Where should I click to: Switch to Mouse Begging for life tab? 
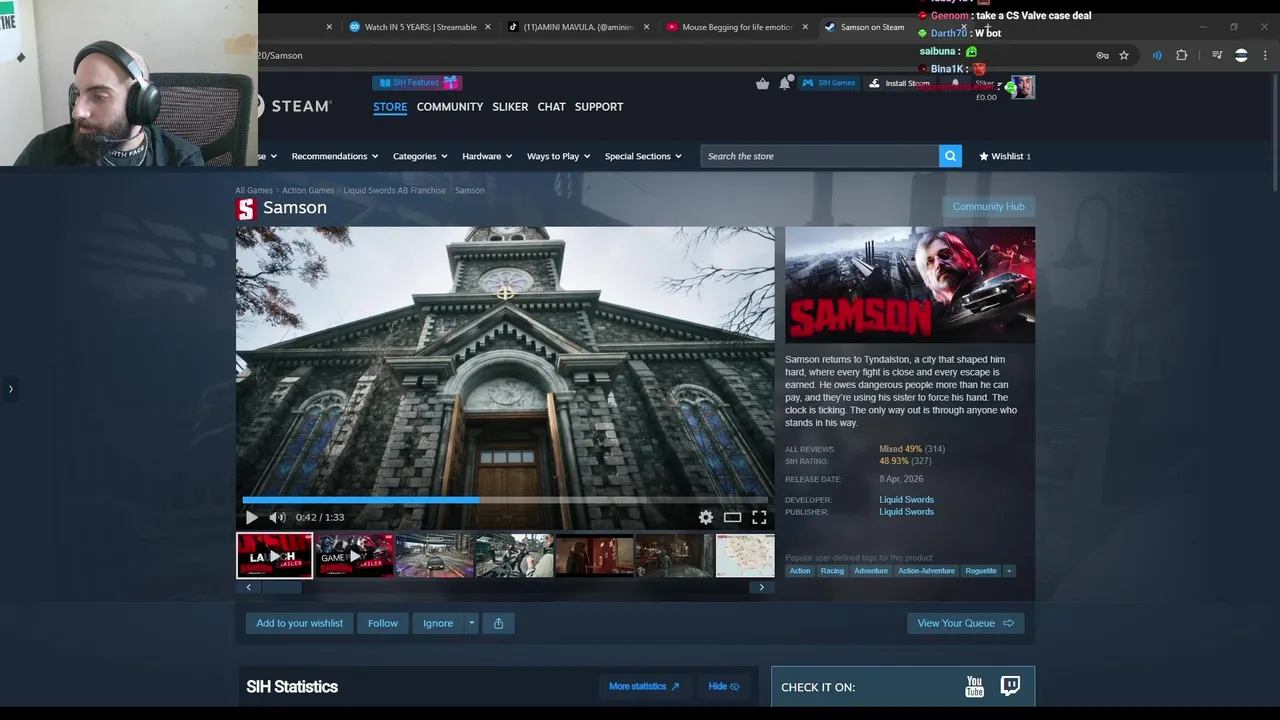[736, 27]
